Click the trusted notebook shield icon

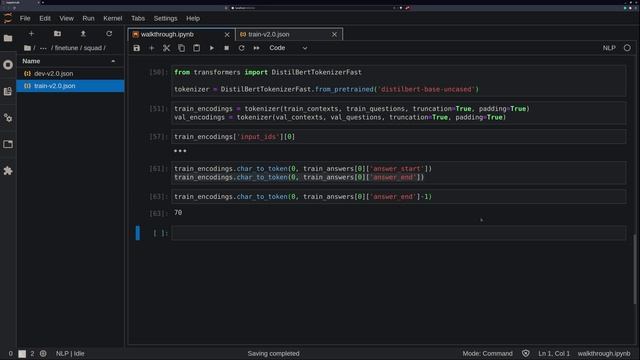tap(526, 353)
